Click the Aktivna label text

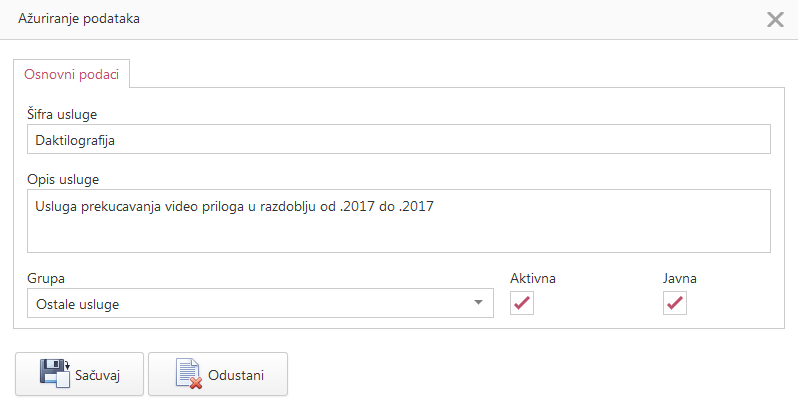[533, 278]
